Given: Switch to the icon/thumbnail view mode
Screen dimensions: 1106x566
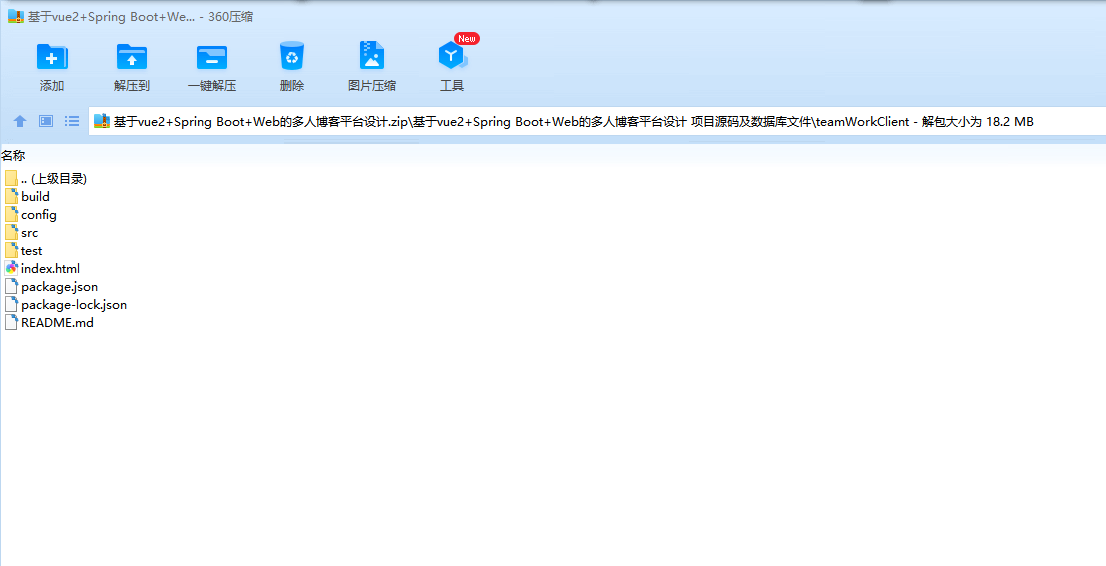Looking at the screenshot, I should coord(46,121).
